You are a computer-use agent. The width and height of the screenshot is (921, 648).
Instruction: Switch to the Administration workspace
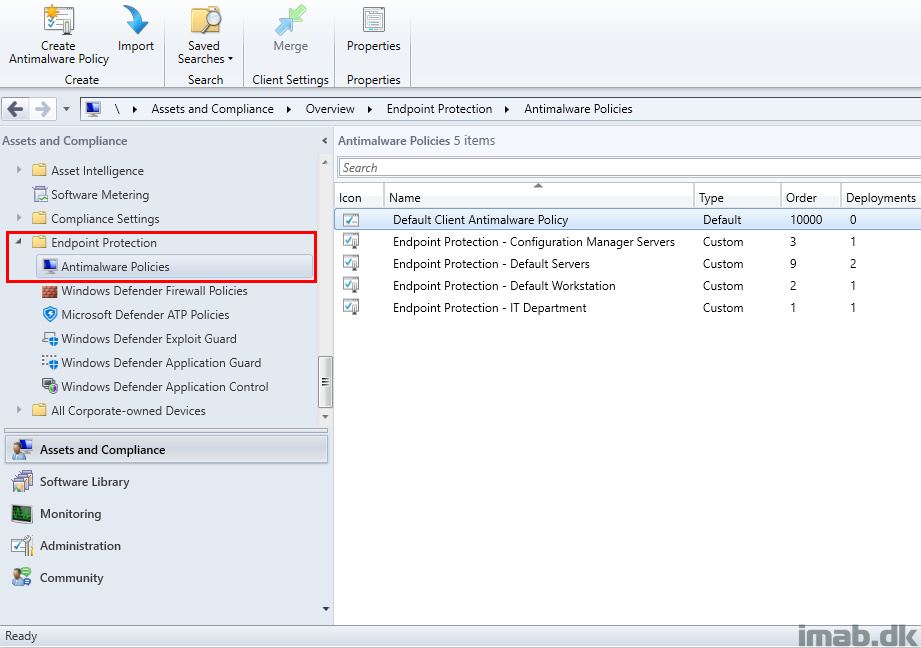[166, 546]
